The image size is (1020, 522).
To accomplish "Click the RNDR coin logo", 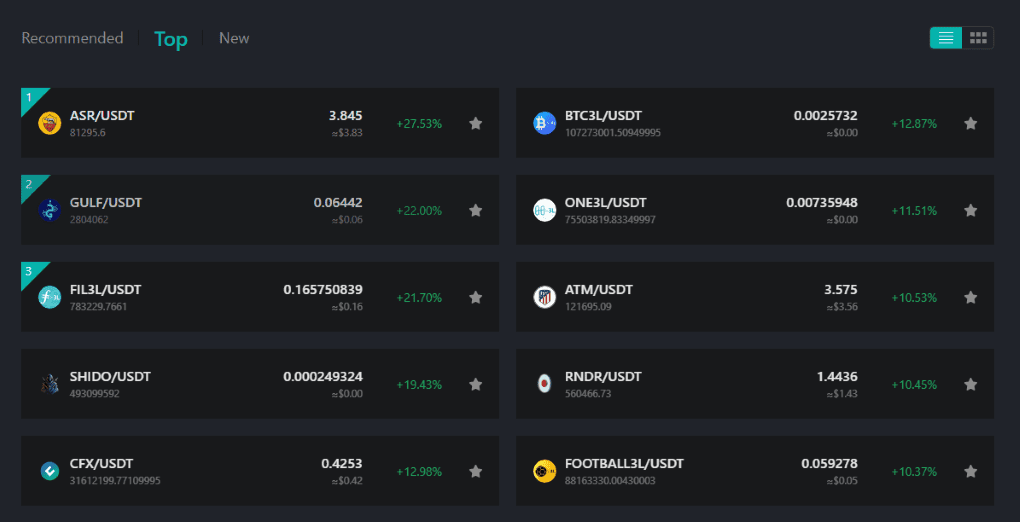I will (x=544, y=384).
